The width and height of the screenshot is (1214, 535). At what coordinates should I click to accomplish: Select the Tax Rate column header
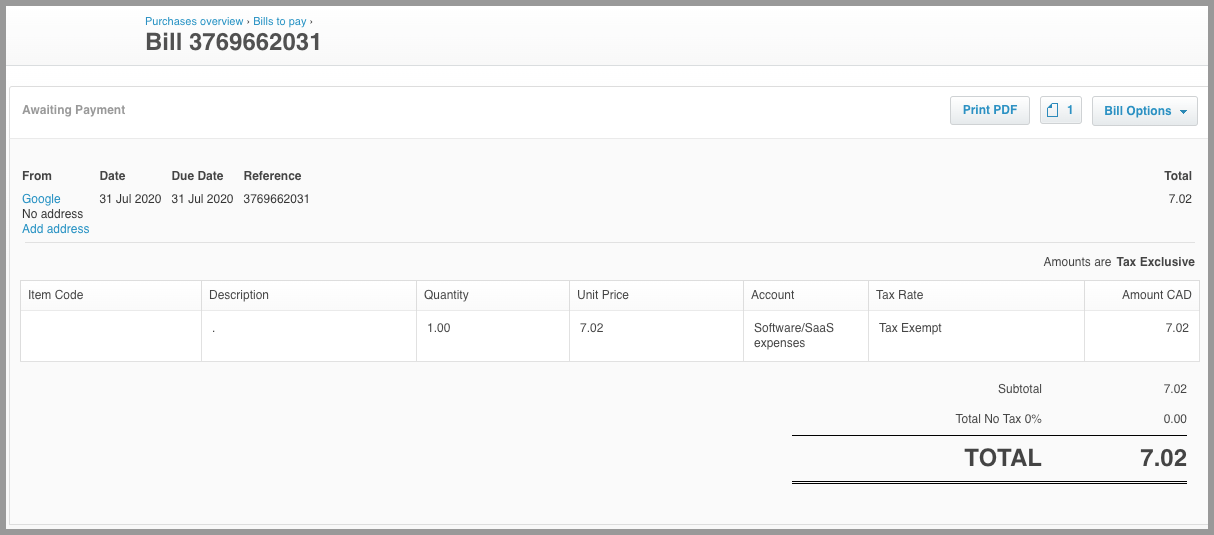pos(976,295)
